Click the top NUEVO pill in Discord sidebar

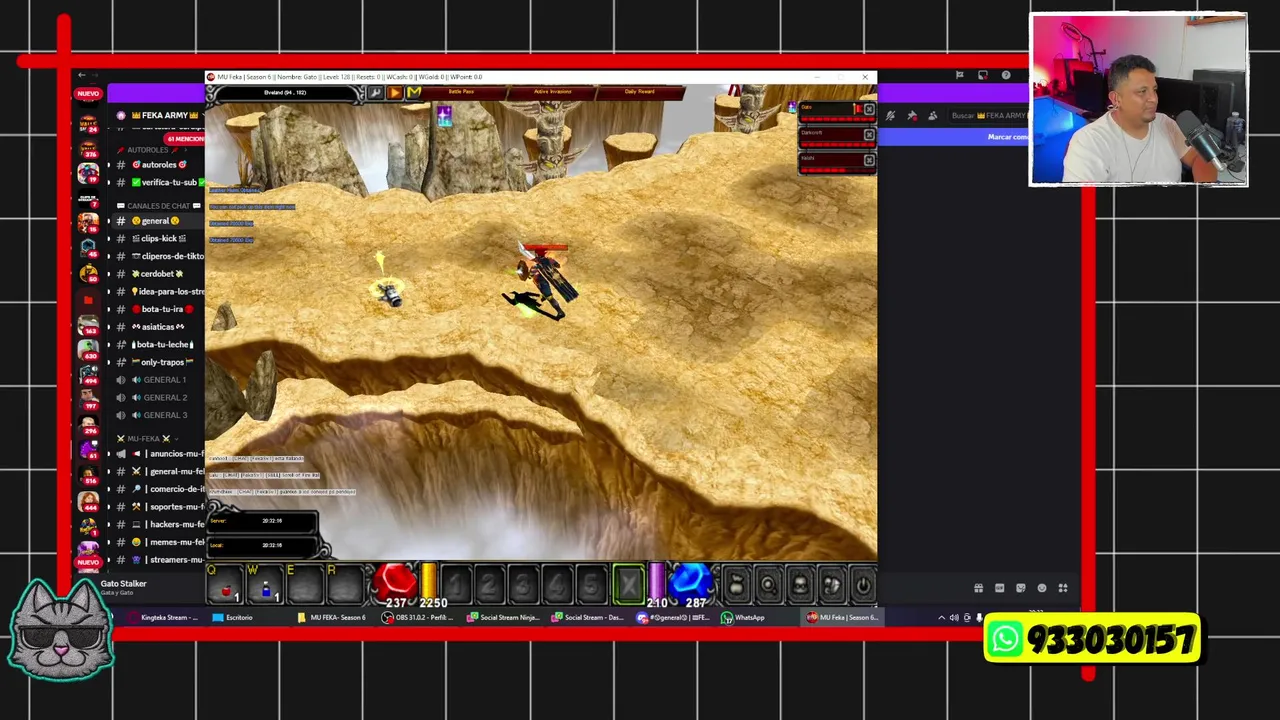[88, 94]
